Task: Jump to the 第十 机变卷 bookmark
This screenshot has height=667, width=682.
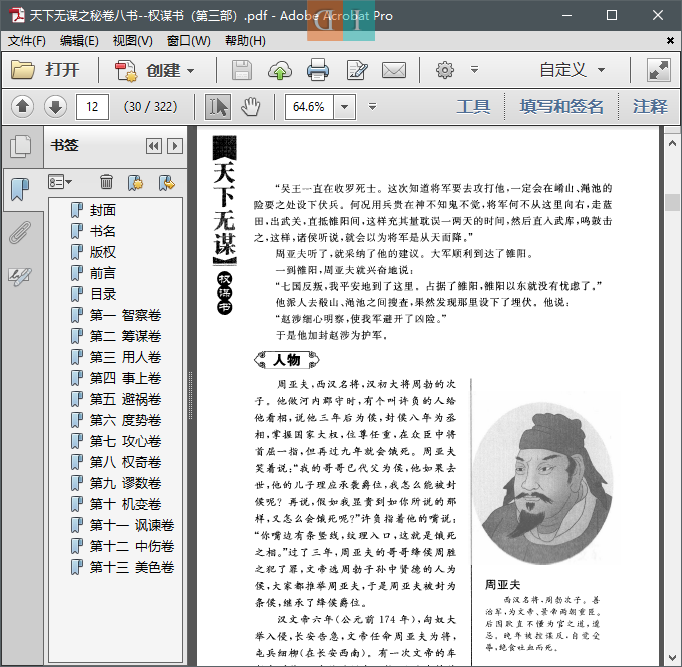Action: pyautogui.click(x=125, y=504)
